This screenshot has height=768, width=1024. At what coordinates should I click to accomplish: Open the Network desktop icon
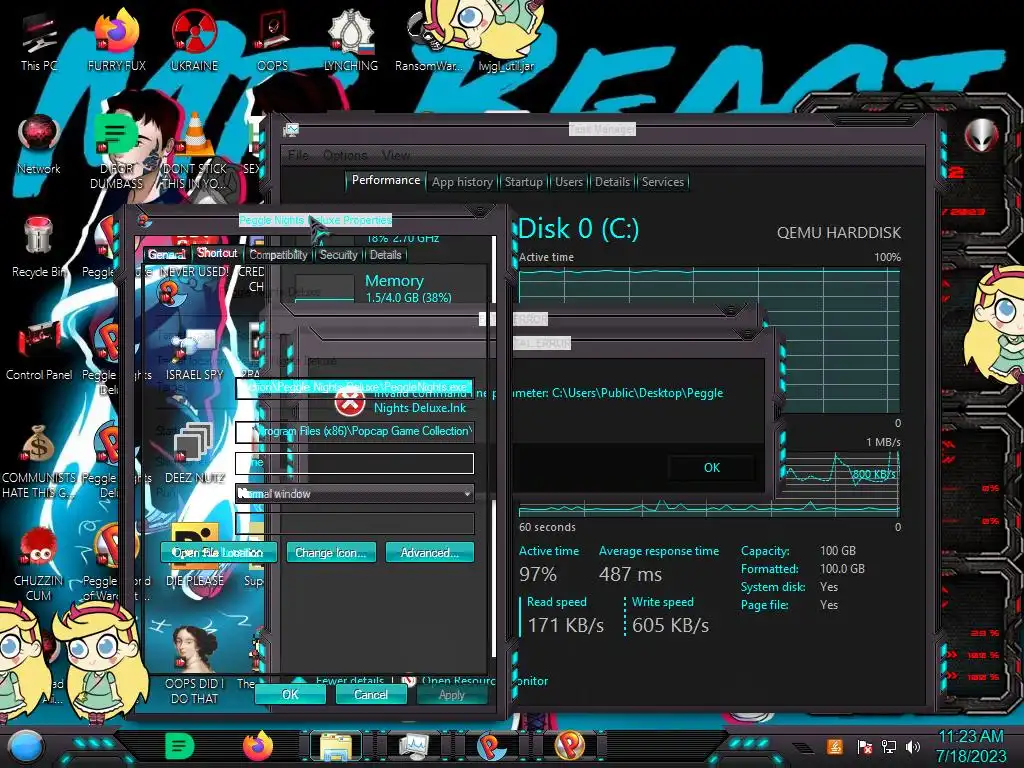click(39, 145)
